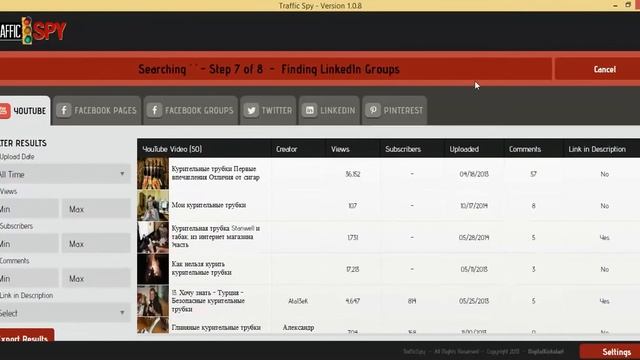Click 'Yes' link value for Турция video
Screen dimensions: 640x360
[604, 301]
